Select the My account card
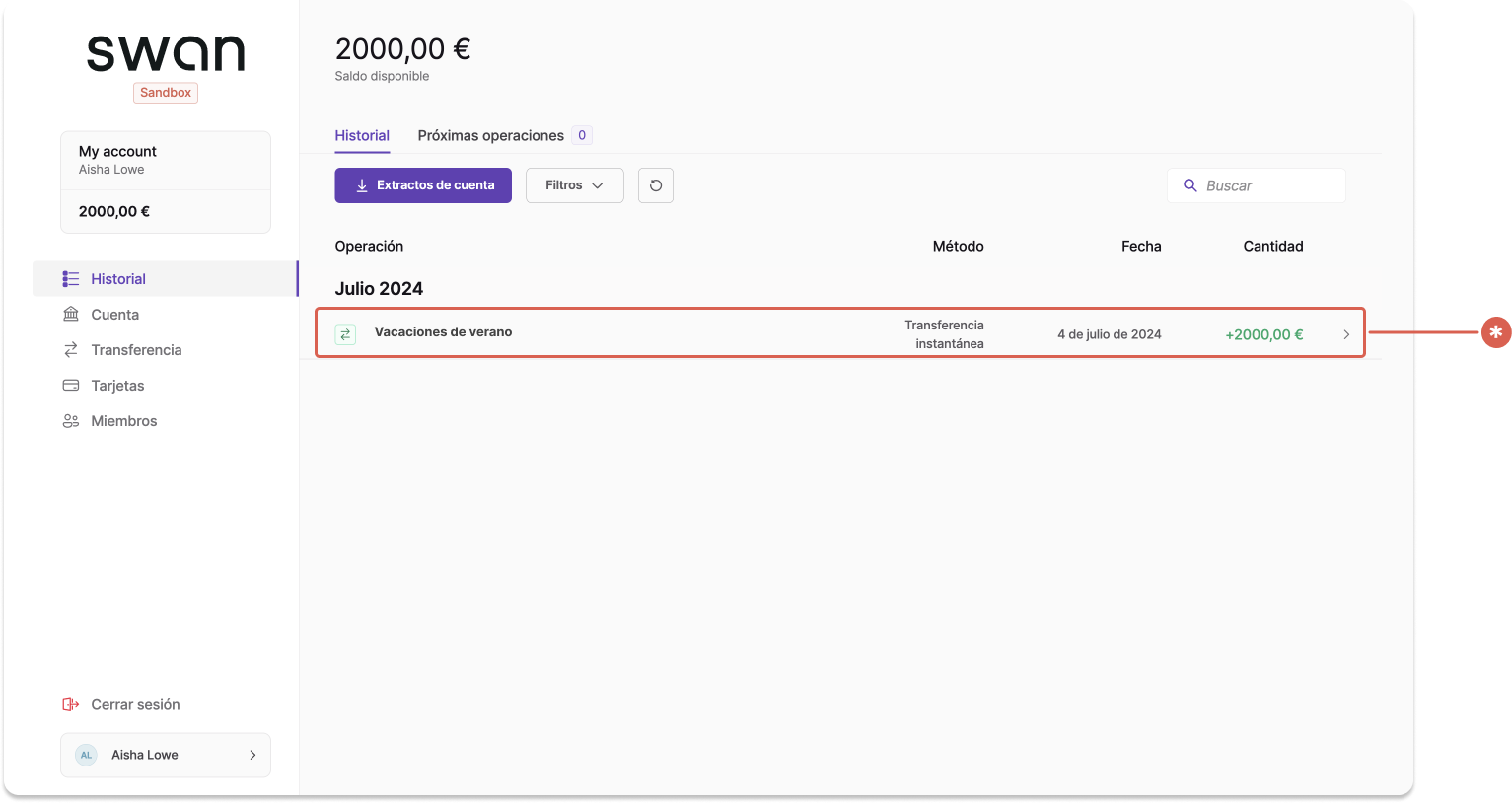Screen dimensions: 1512x803 tap(166, 182)
